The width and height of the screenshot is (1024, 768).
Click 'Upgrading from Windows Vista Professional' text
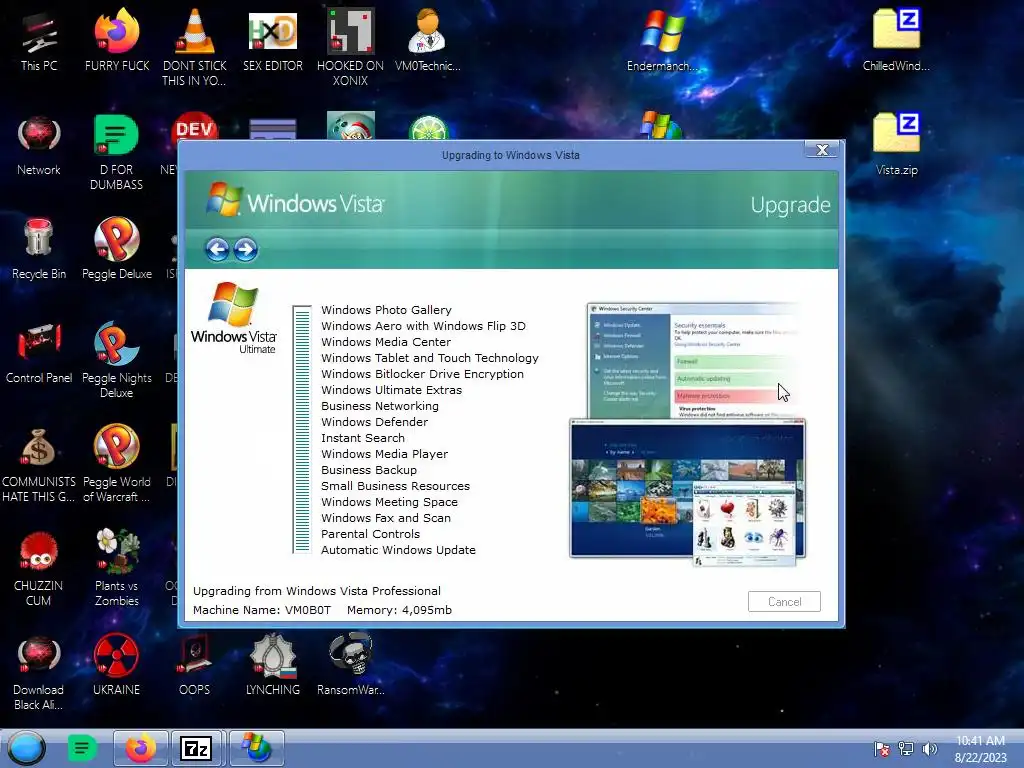(317, 591)
